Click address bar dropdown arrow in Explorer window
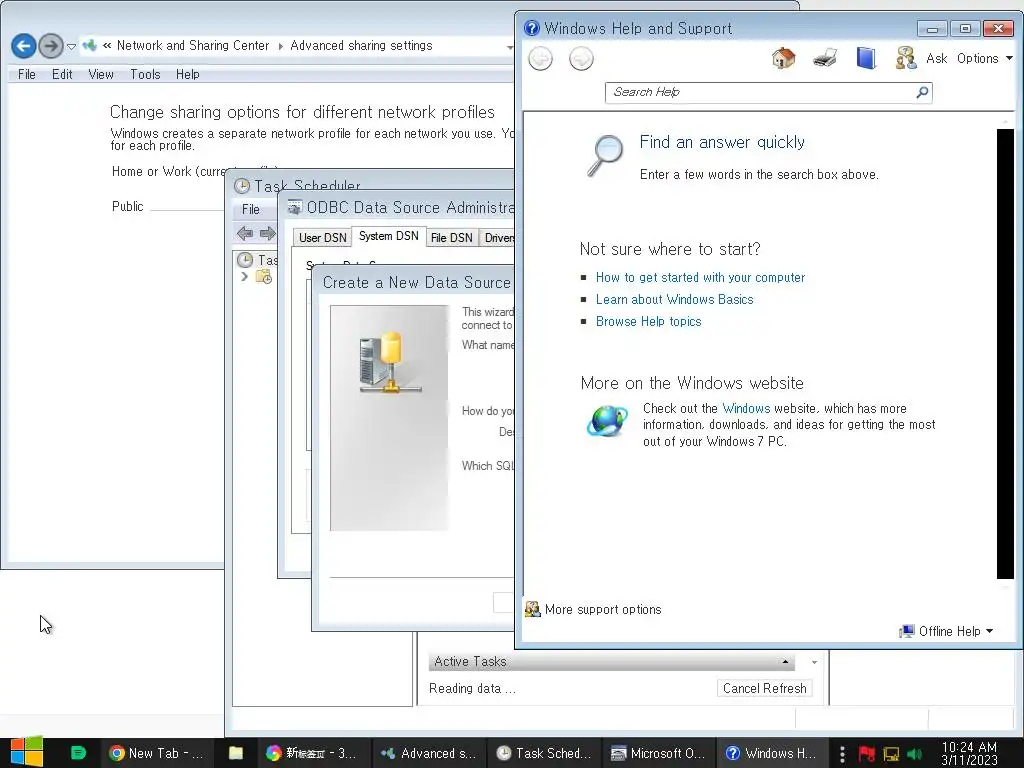 click(509, 46)
